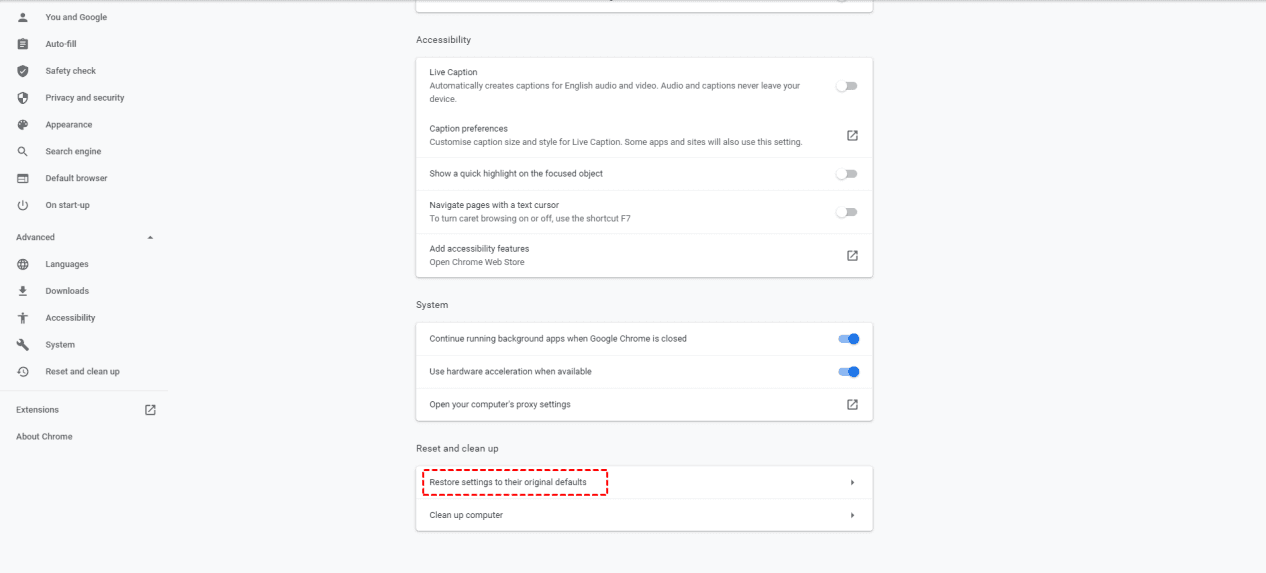This screenshot has width=1266, height=573.
Task: Go to Reset and clean up section
Action: [82, 372]
